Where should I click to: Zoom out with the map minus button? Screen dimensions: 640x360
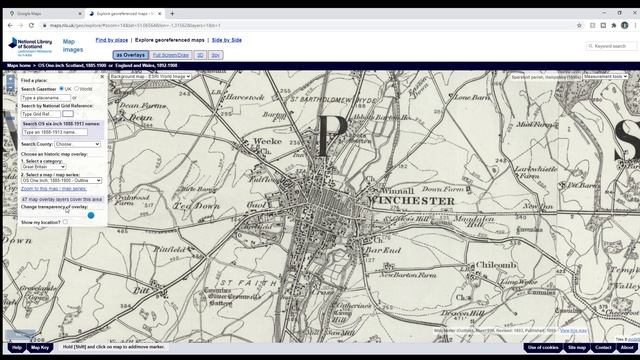pyautogui.click(x=10, y=87)
